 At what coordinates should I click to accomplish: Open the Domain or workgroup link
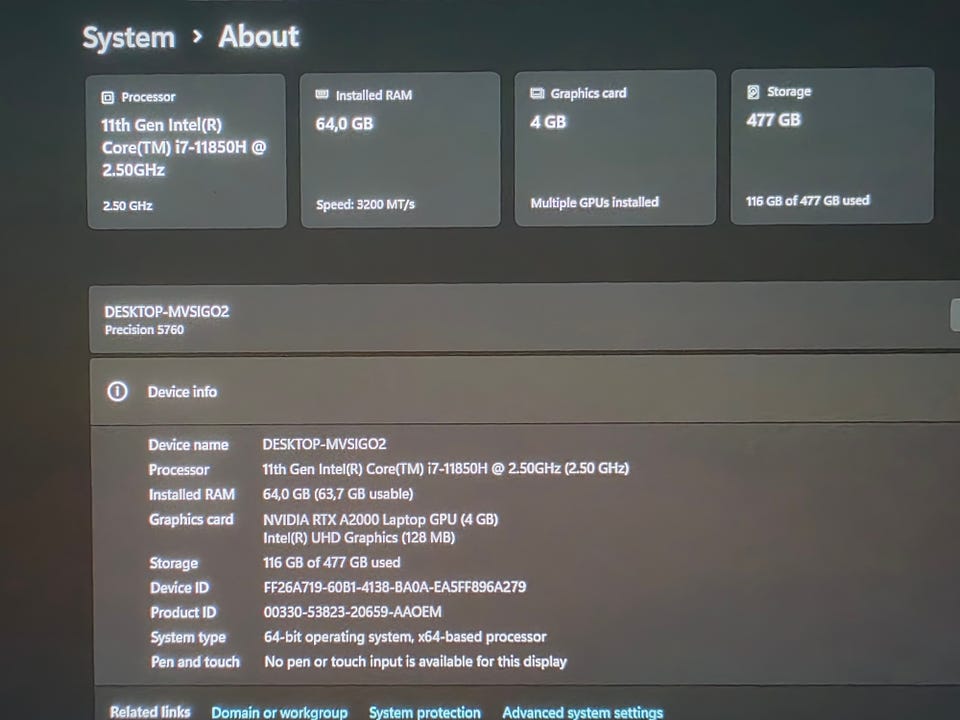(279, 712)
